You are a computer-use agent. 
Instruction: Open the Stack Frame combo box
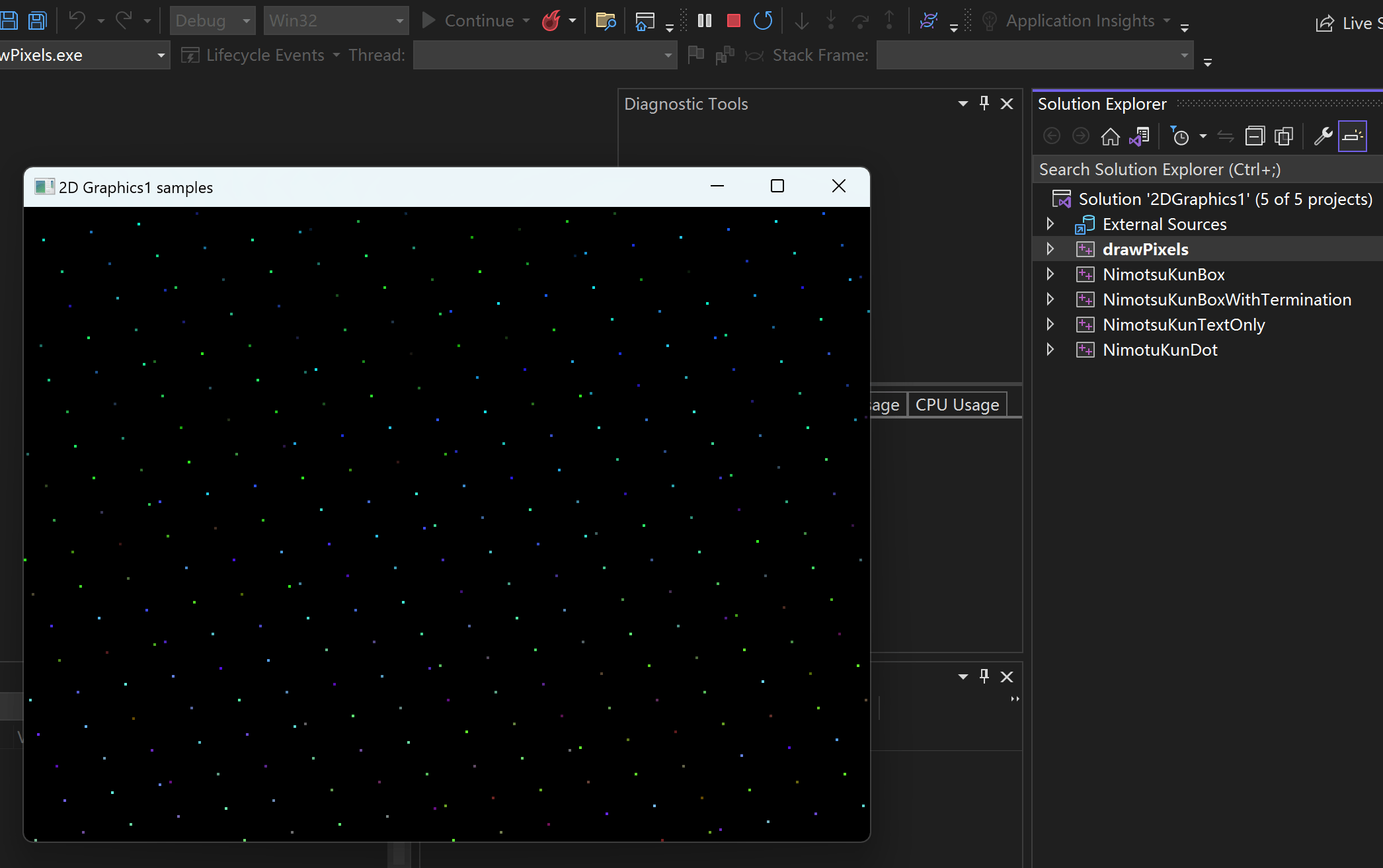(1035, 55)
